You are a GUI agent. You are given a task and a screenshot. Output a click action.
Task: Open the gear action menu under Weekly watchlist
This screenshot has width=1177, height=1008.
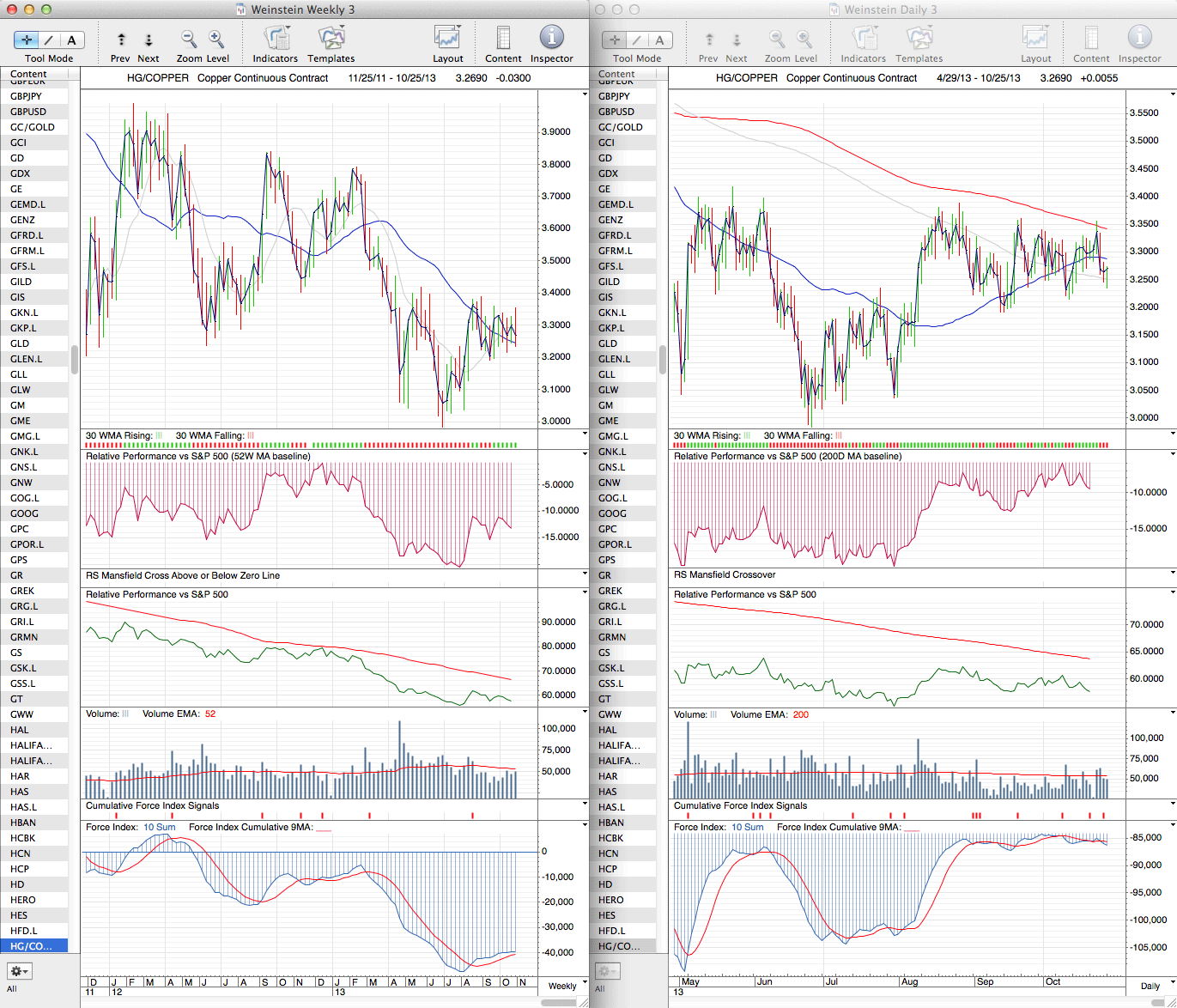[19, 971]
